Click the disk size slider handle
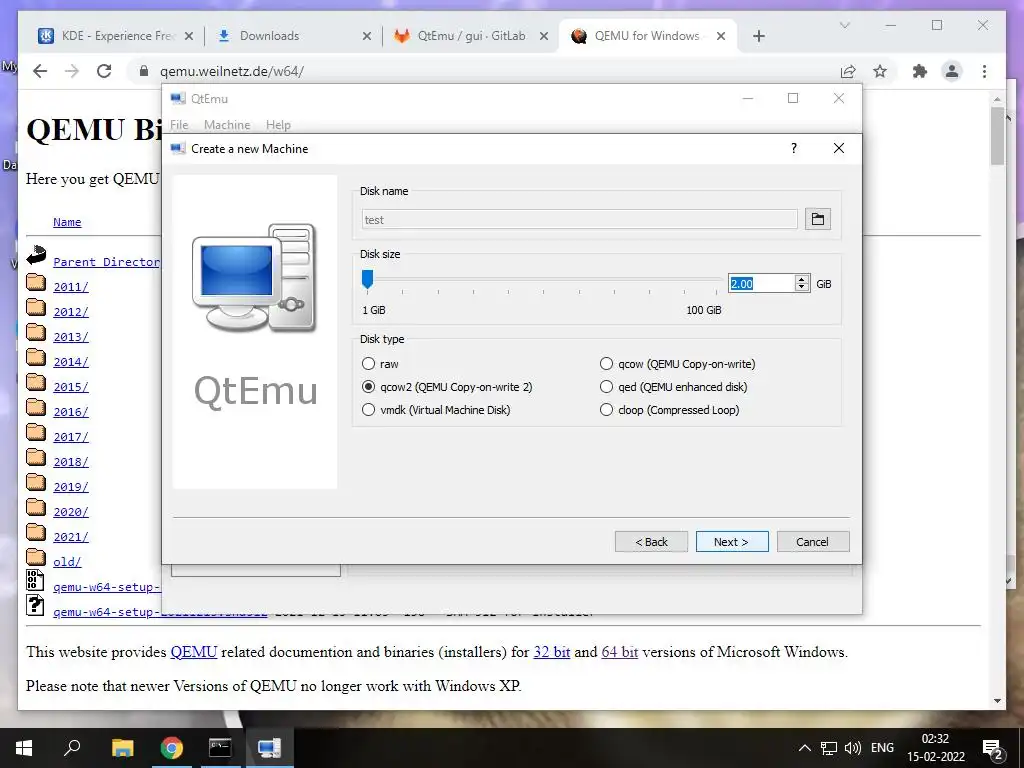The image size is (1024, 768). (367, 280)
